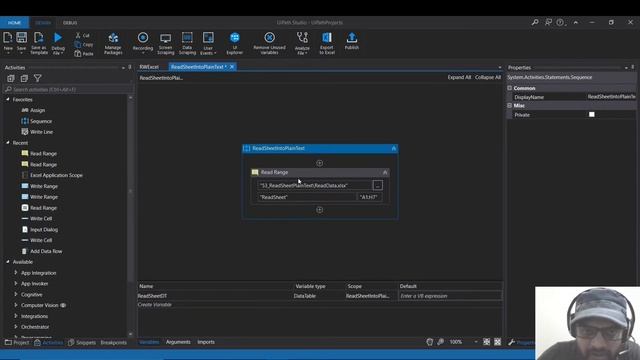Screen dimensions: 640x360
Task: Expand the Integrations category
Action: pyautogui.click(x=16, y=316)
